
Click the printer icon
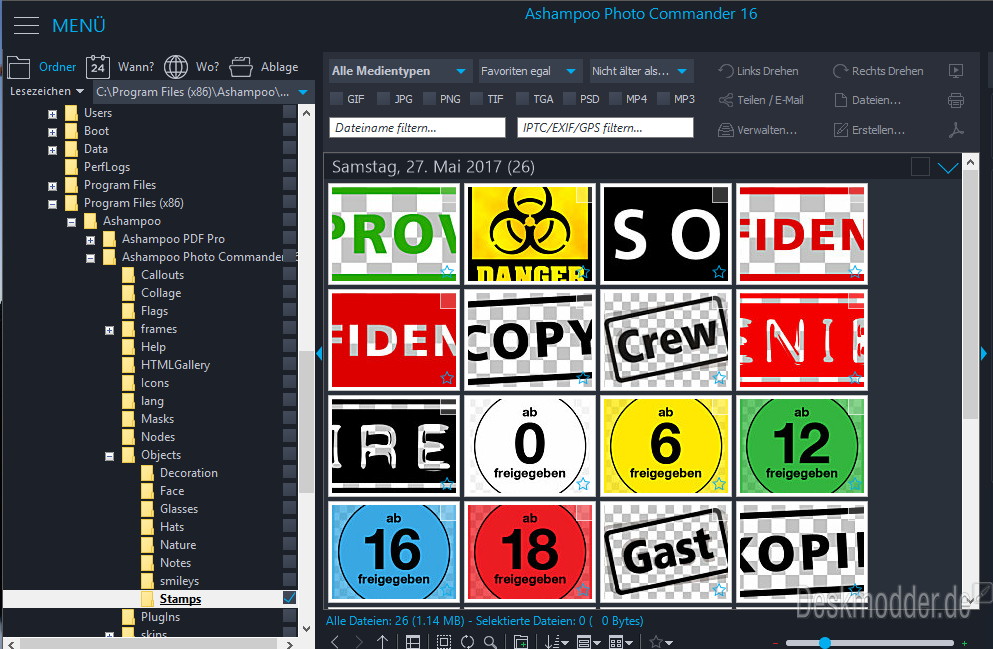pyautogui.click(x=956, y=100)
